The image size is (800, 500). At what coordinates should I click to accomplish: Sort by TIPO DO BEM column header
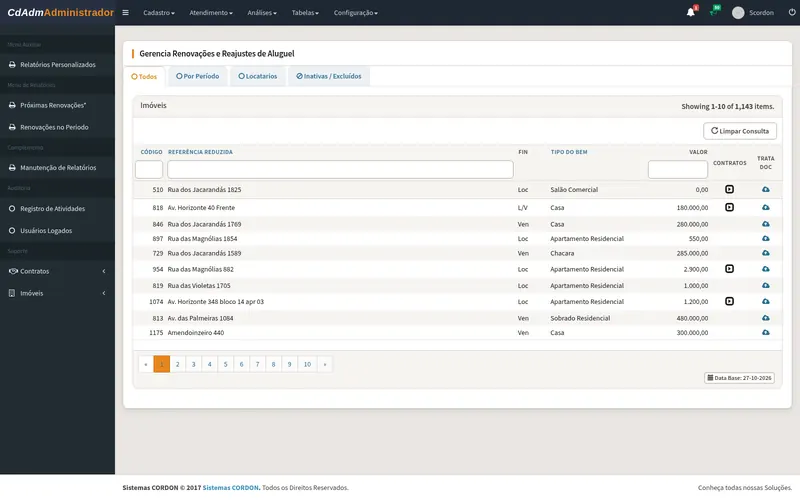(x=569, y=152)
